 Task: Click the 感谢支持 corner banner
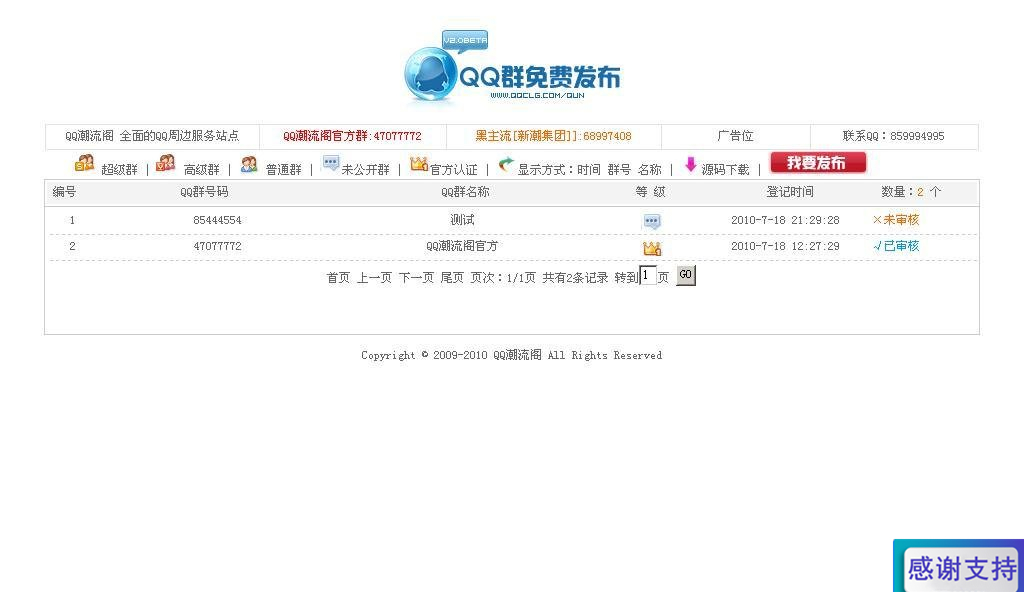coord(959,566)
